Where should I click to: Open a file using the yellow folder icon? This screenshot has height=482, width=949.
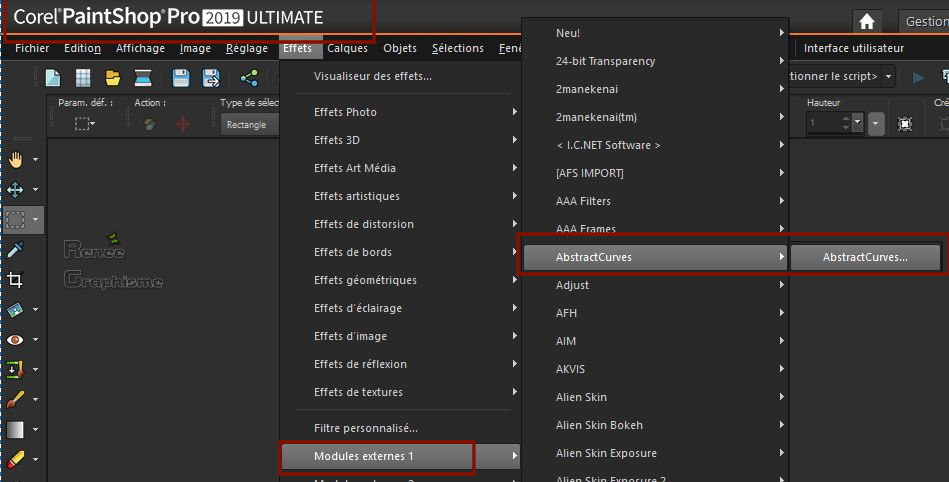point(113,78)
